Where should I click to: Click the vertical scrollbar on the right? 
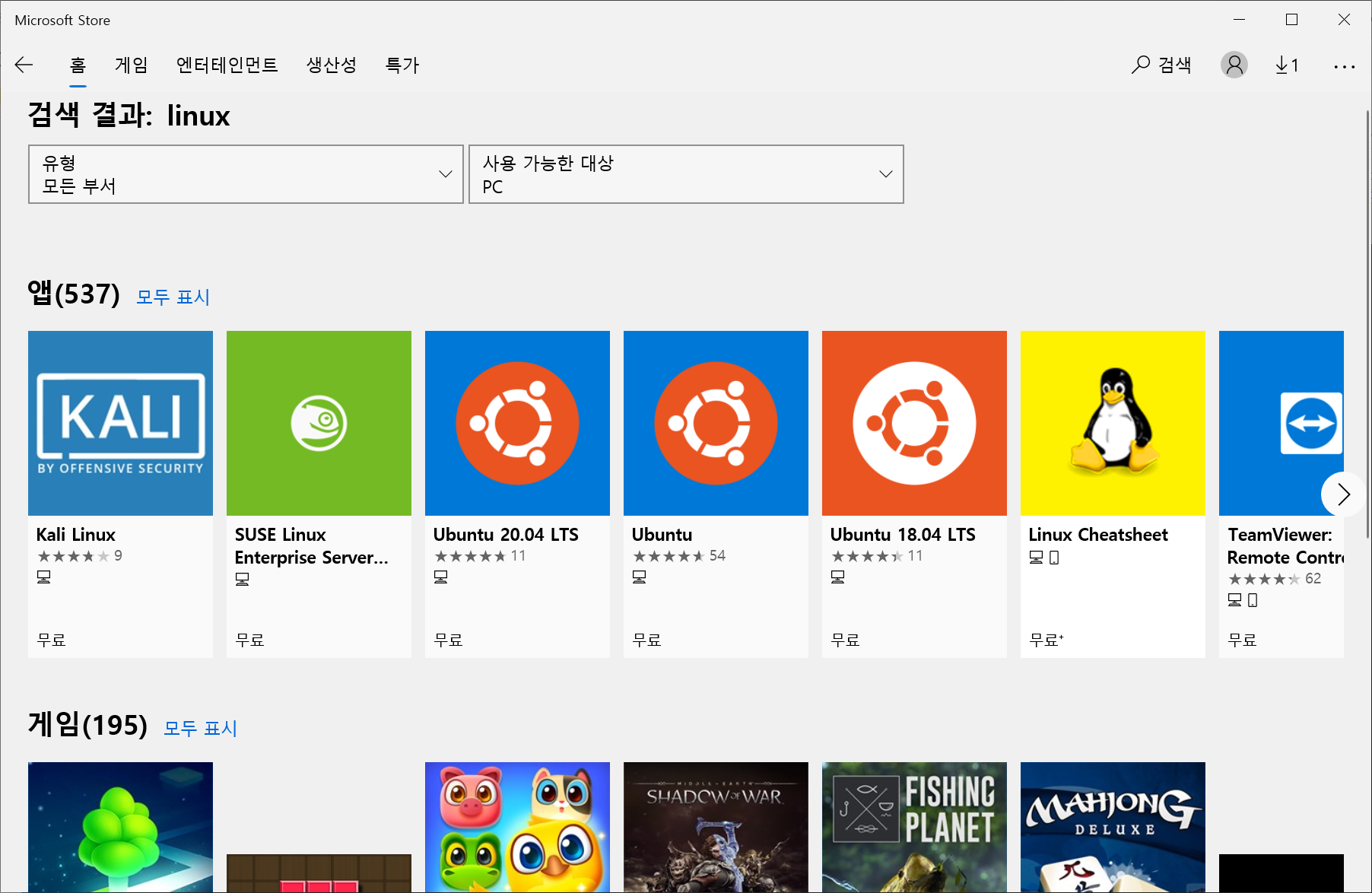pos(1367,323)
